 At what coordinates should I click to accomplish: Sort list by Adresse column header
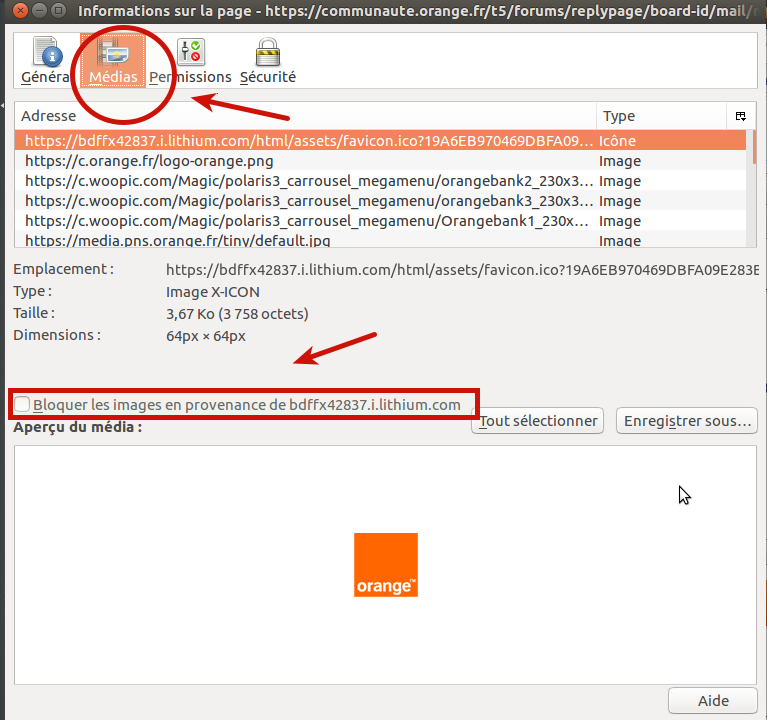(305, 116)
